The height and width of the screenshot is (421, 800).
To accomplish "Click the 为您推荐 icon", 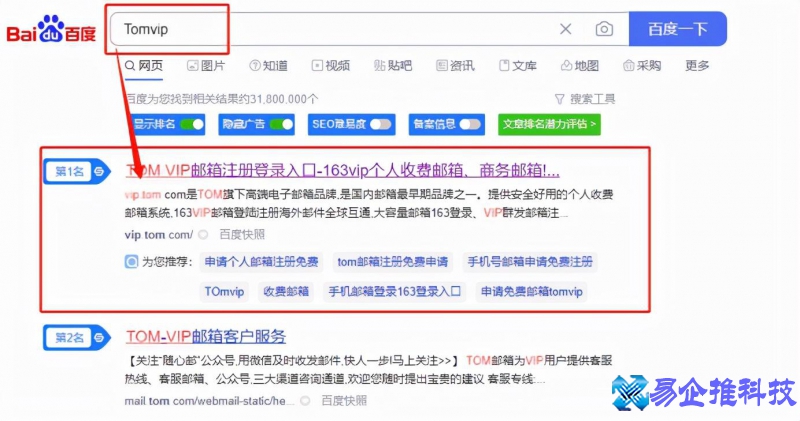I will click(131, 262).
